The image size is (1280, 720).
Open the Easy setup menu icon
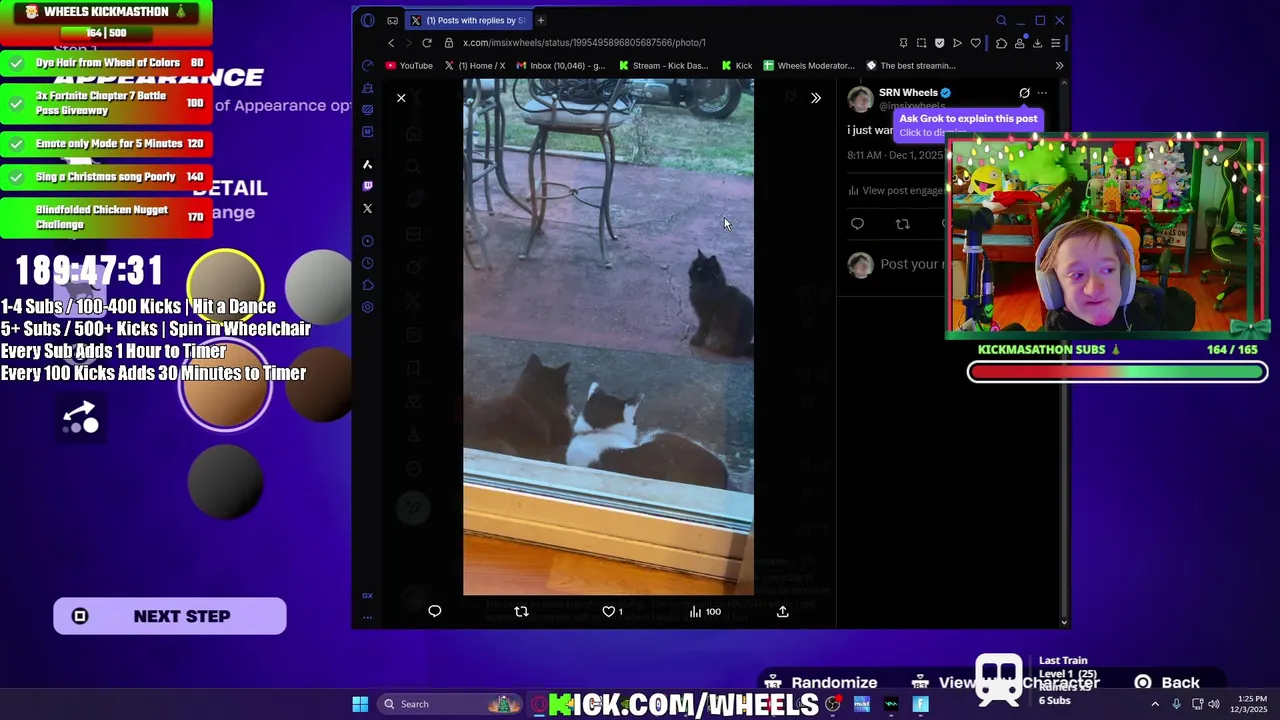click(1055, 43)
